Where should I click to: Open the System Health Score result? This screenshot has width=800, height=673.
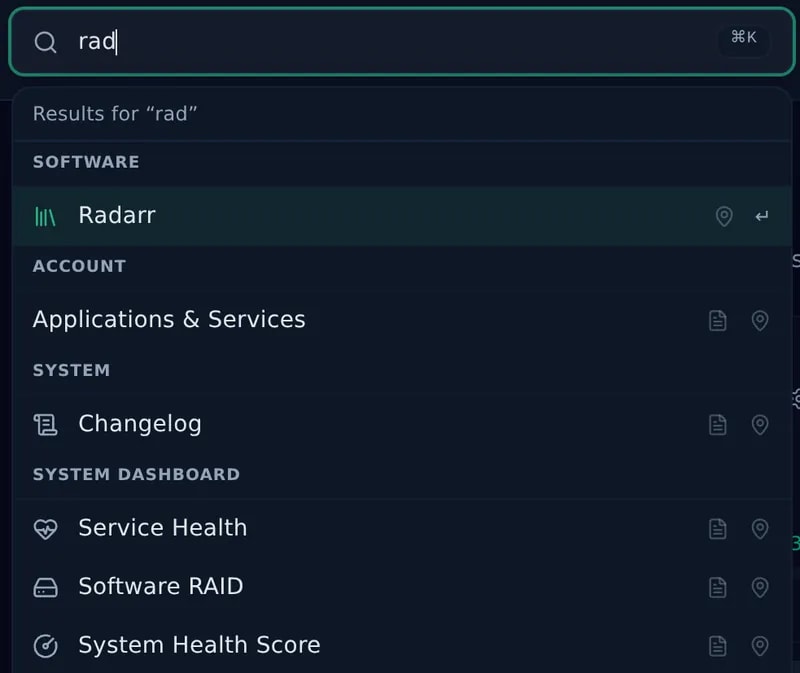(x=402, y=645)
